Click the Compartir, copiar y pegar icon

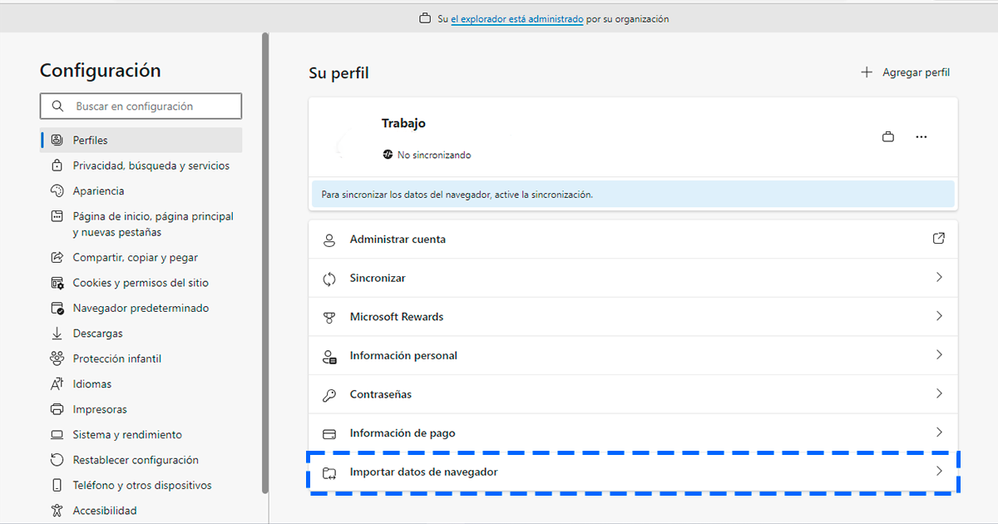tap(57, 257)
